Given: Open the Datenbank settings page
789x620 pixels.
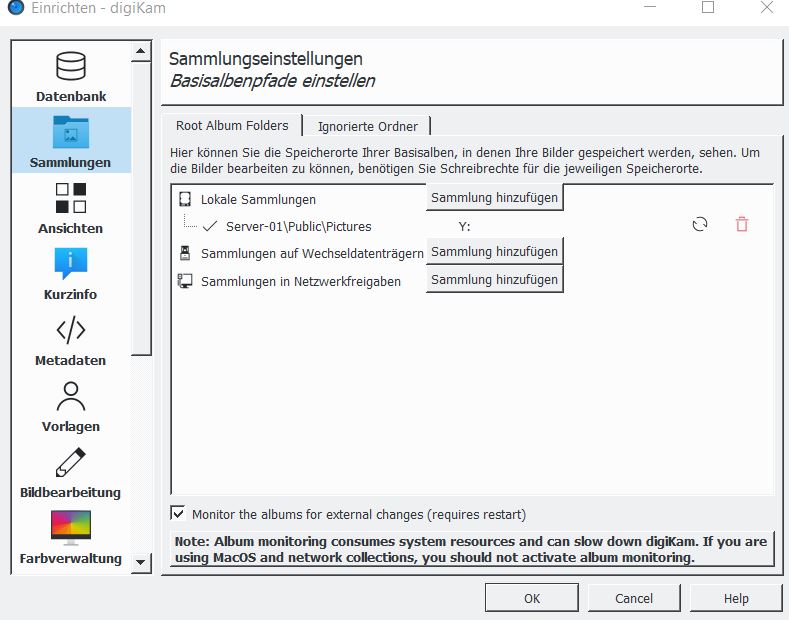Looking at the screenshot, I should [70, 75].
